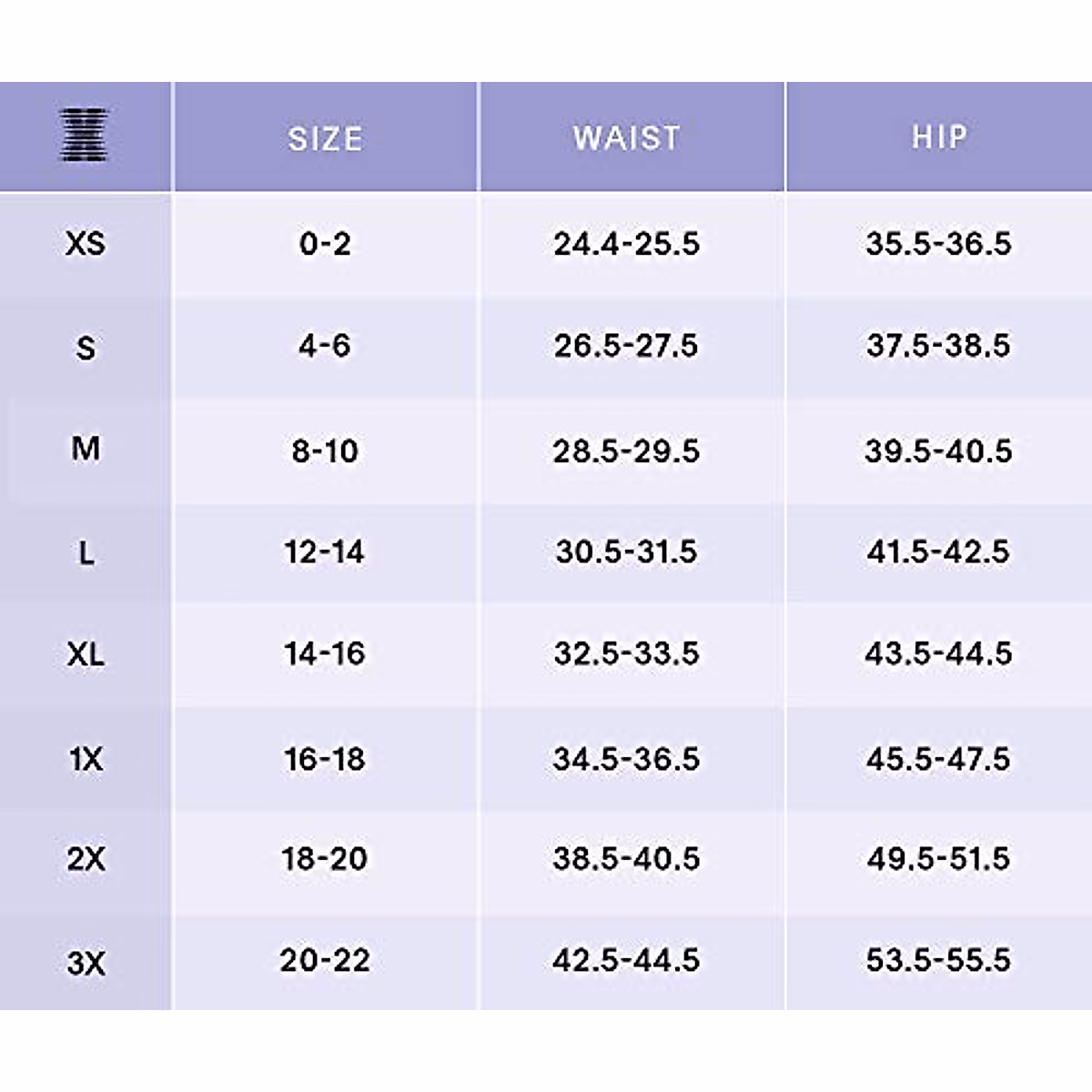This screenshot has height=1092, width=1092.
Task: Click waist measurement 38.5-40.5
Action: pos(627,859)
